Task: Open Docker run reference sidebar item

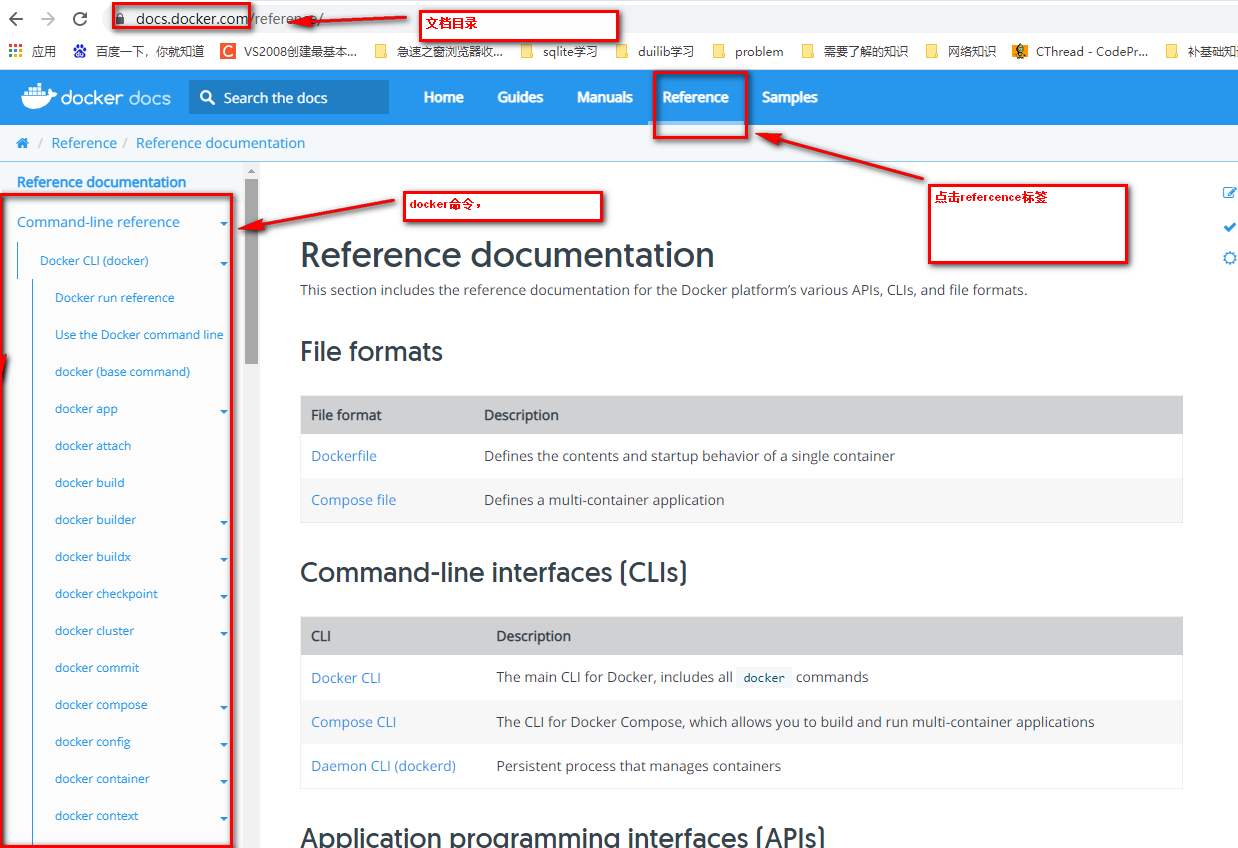Action: click(x=115, y=298)
